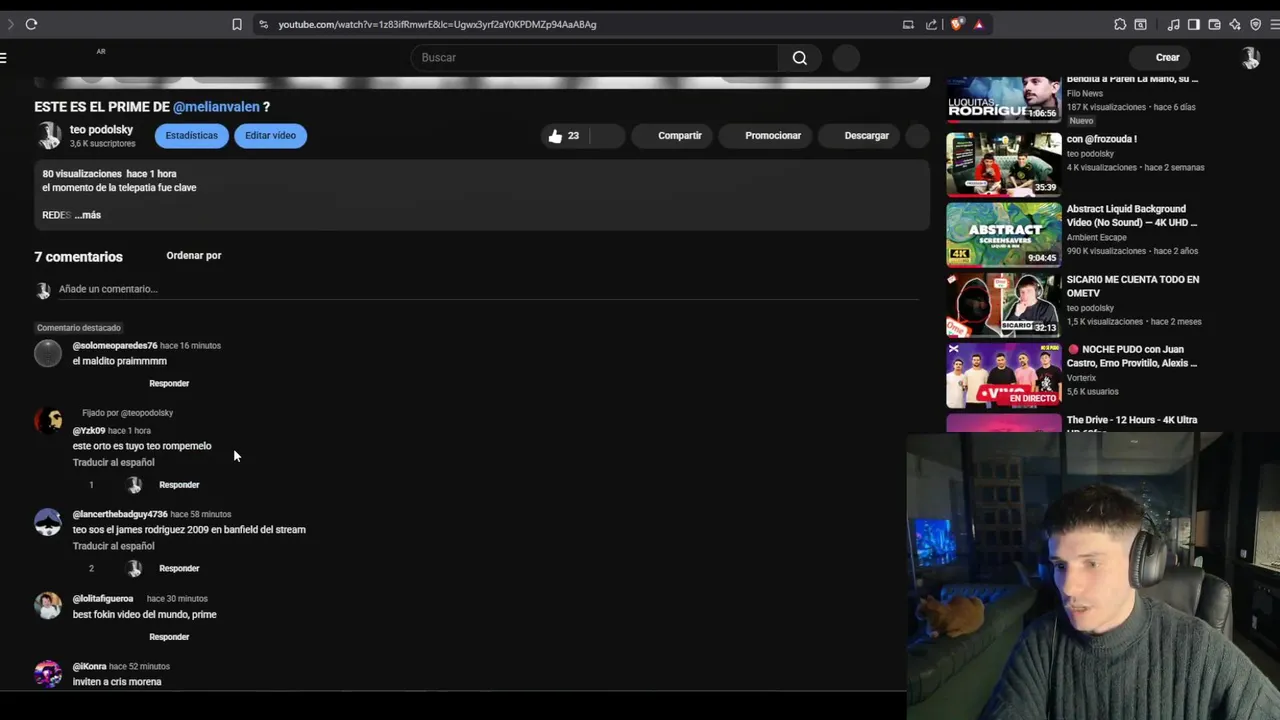
Task: Reload the page with browser refresh icon
Action: (31, 24)
